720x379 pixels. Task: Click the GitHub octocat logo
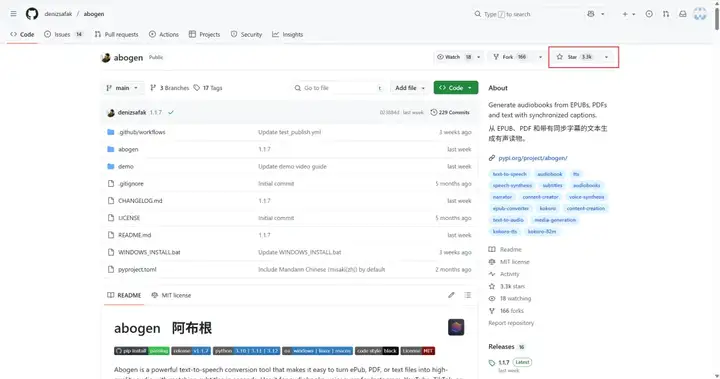(32, 14)
